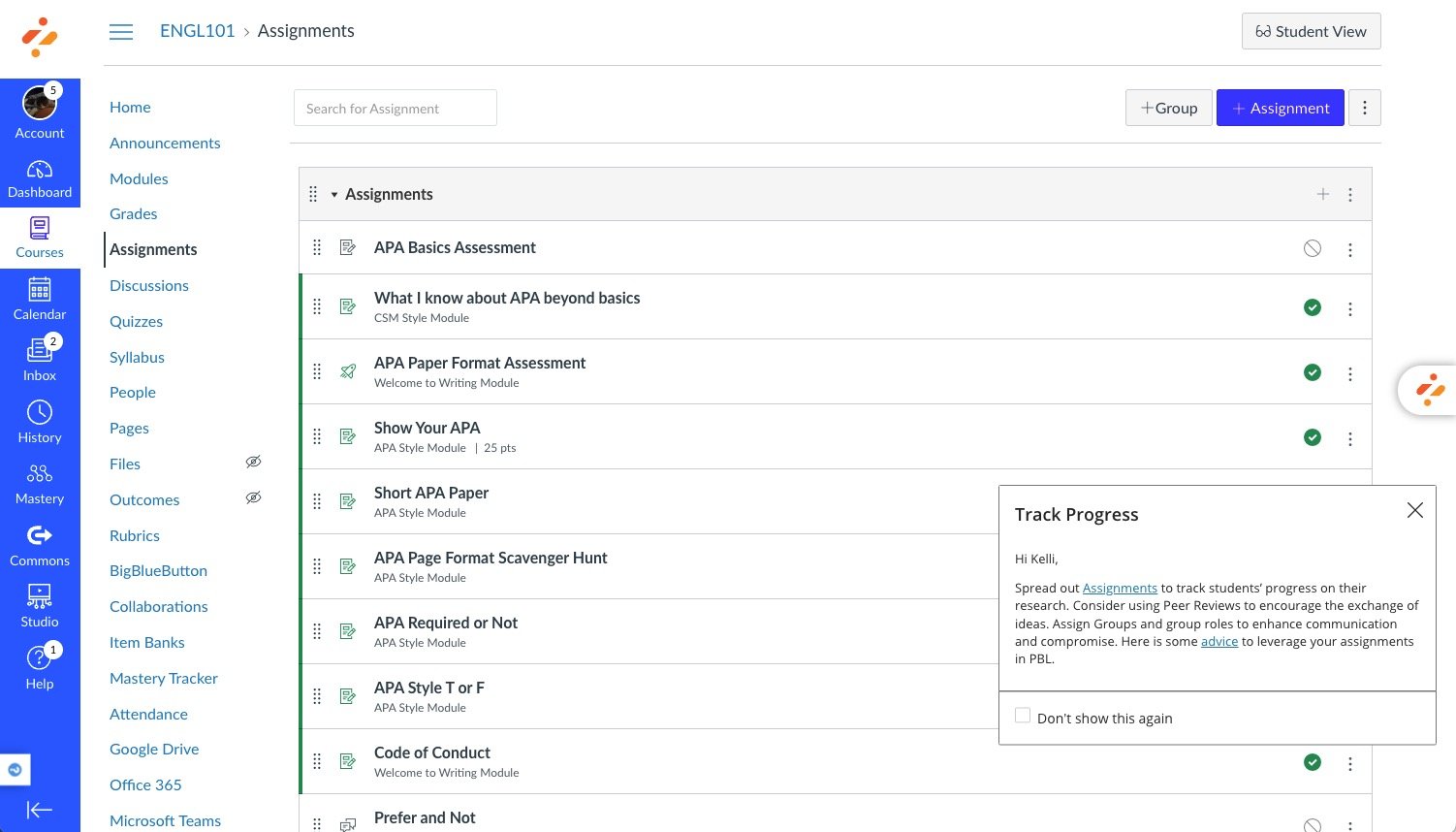Open Rubrics in the course menu
This screenshot has height=832, width=1456.
point(135,535)
